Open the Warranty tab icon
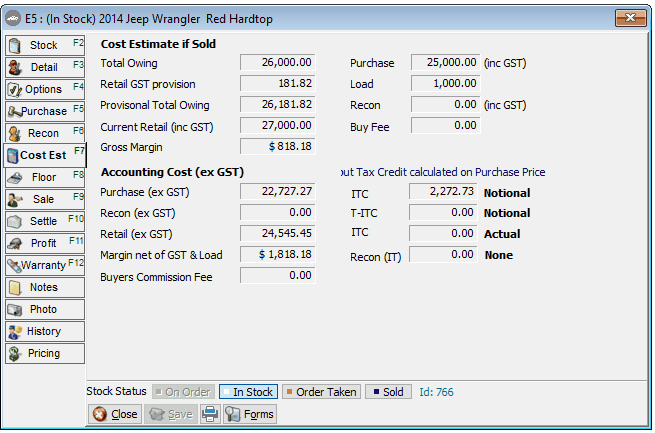The image size is (655, 433). click(15, 266)
